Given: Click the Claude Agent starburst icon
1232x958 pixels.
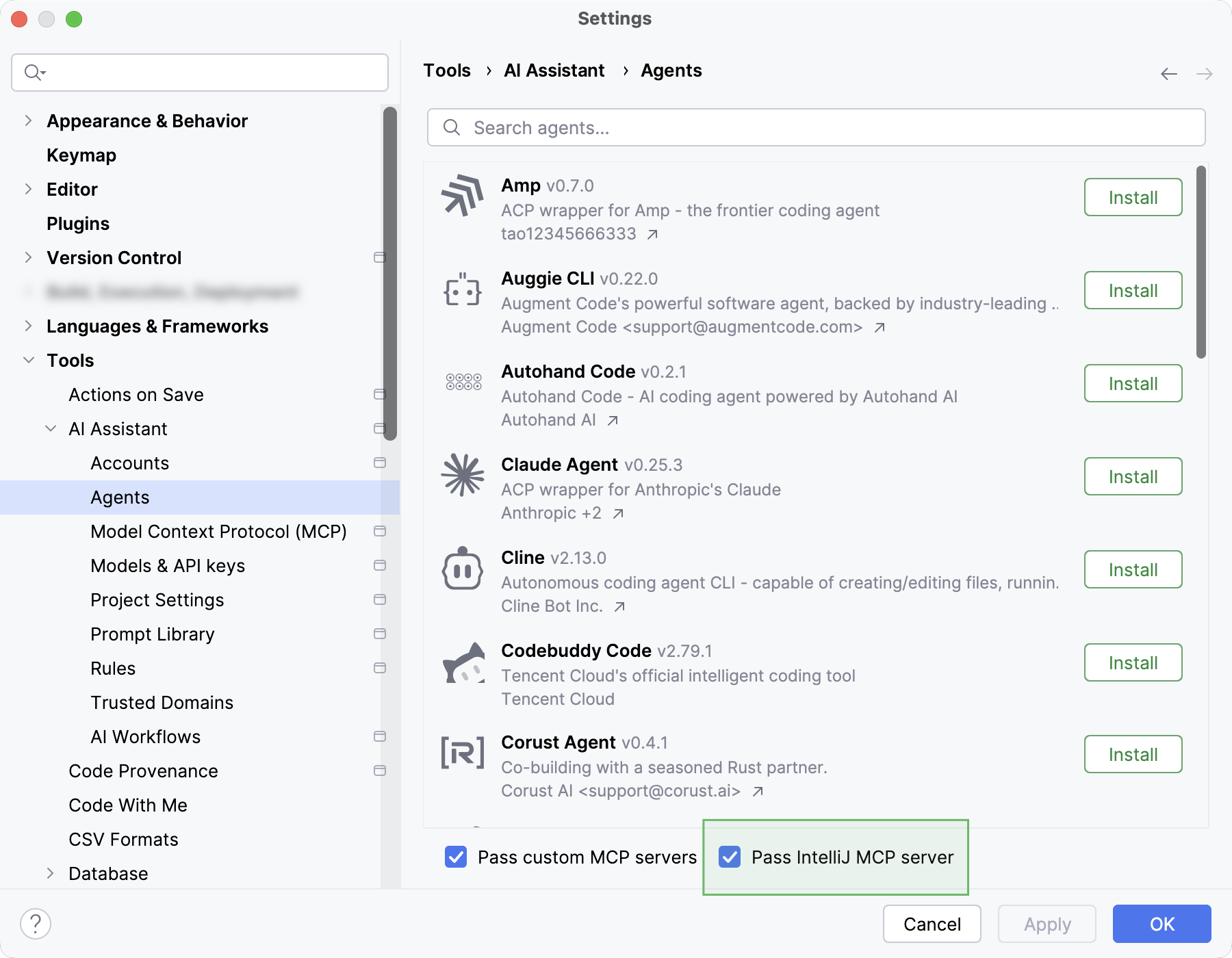Looking at the screenshot, I should point(463,475).
